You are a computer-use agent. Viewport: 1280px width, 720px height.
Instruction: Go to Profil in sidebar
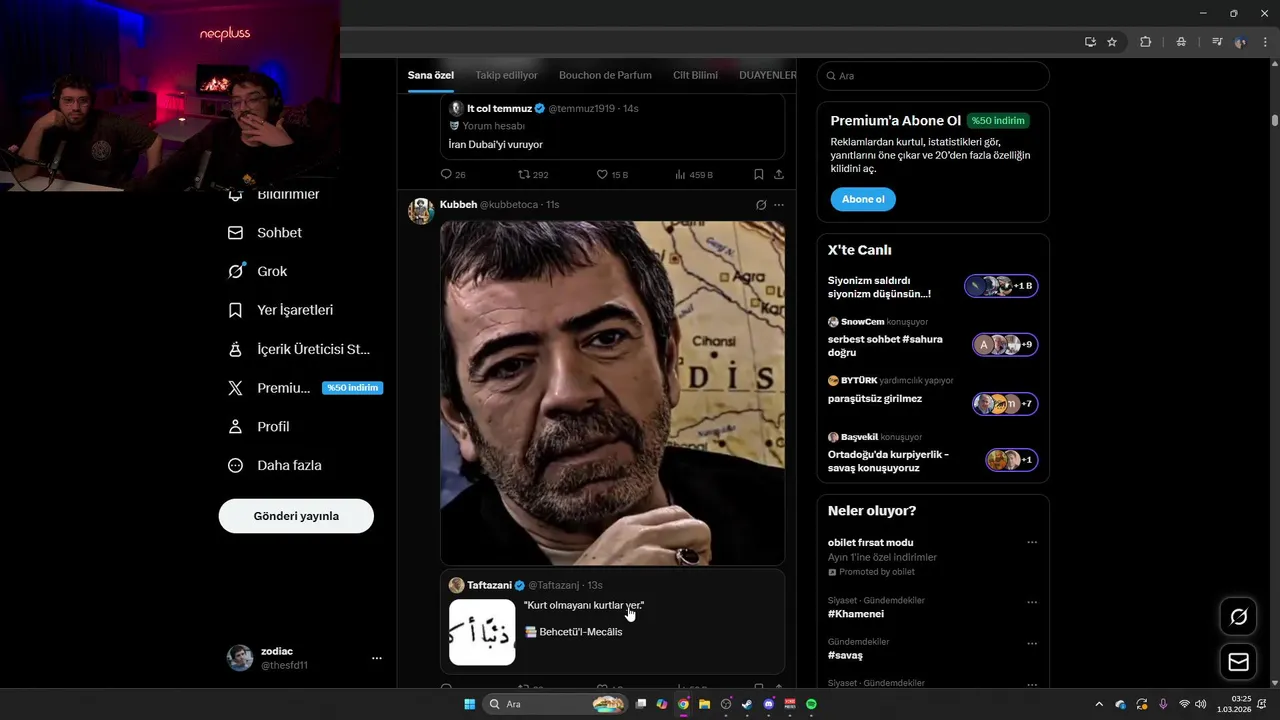(x=259, y=427)
